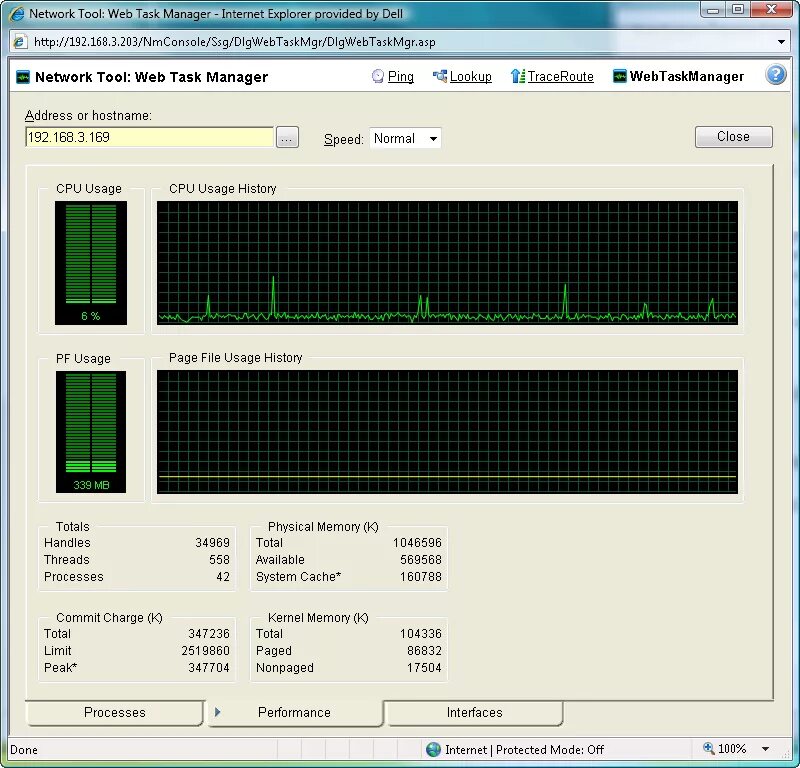
Task: Click the Internet zone globe icon
Action: tap(433, 749)
